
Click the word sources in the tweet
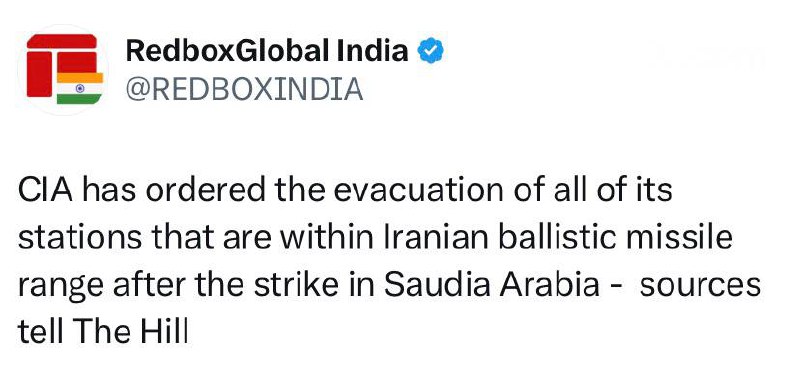click(x=701, y=286)
